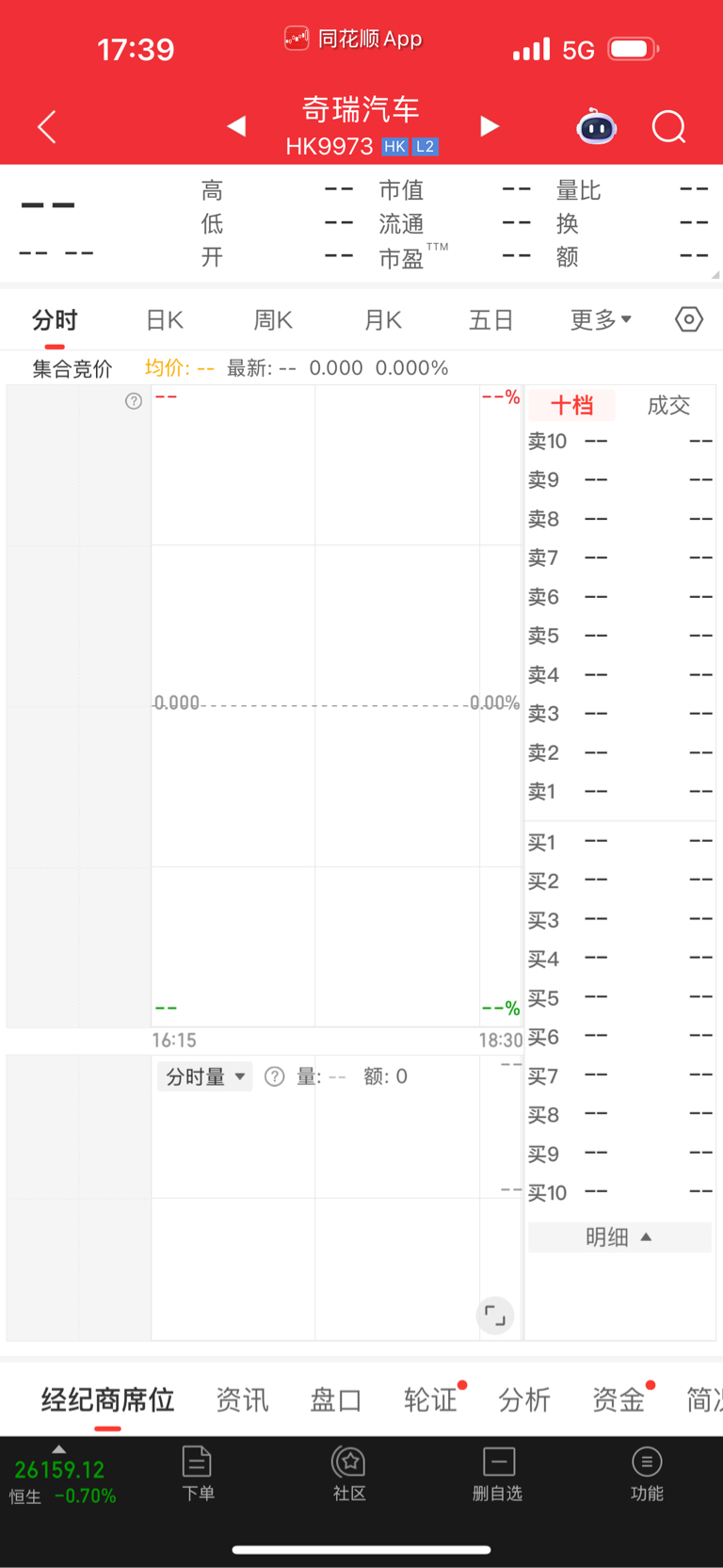
Task: Open the 盘口 tab
Action: point(336,1399)
